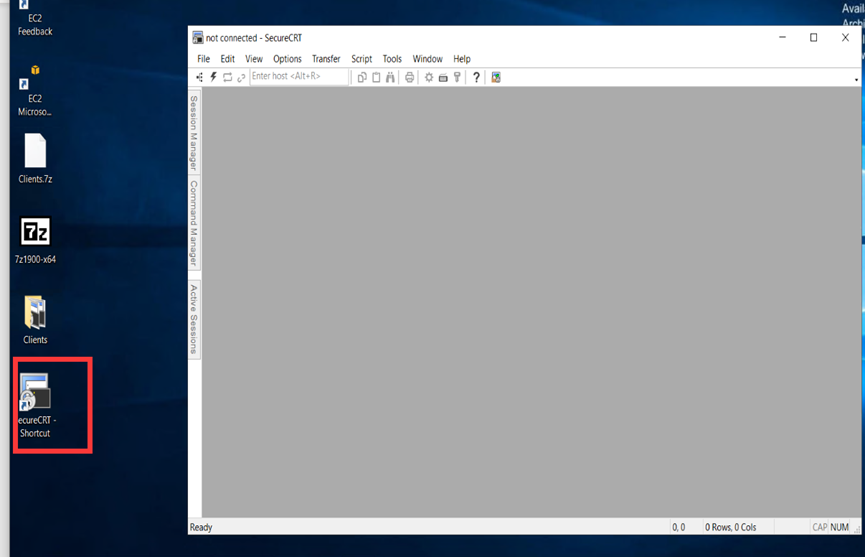This screenshot has width=865, height=557.
Task: Show the Active Sessions side tab
Action: click(194, 318)
